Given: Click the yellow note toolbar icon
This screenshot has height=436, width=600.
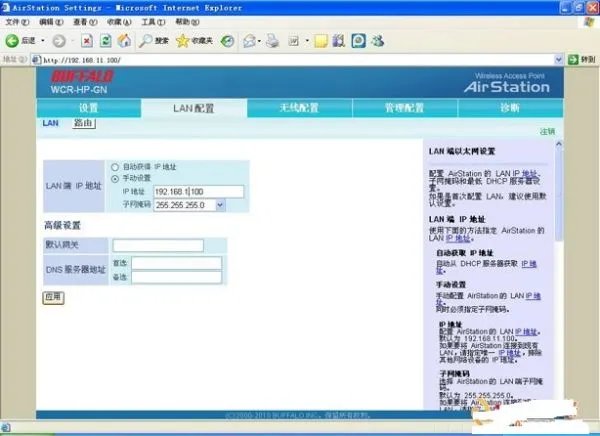Looking at the screenshot, I should point(321,41).
